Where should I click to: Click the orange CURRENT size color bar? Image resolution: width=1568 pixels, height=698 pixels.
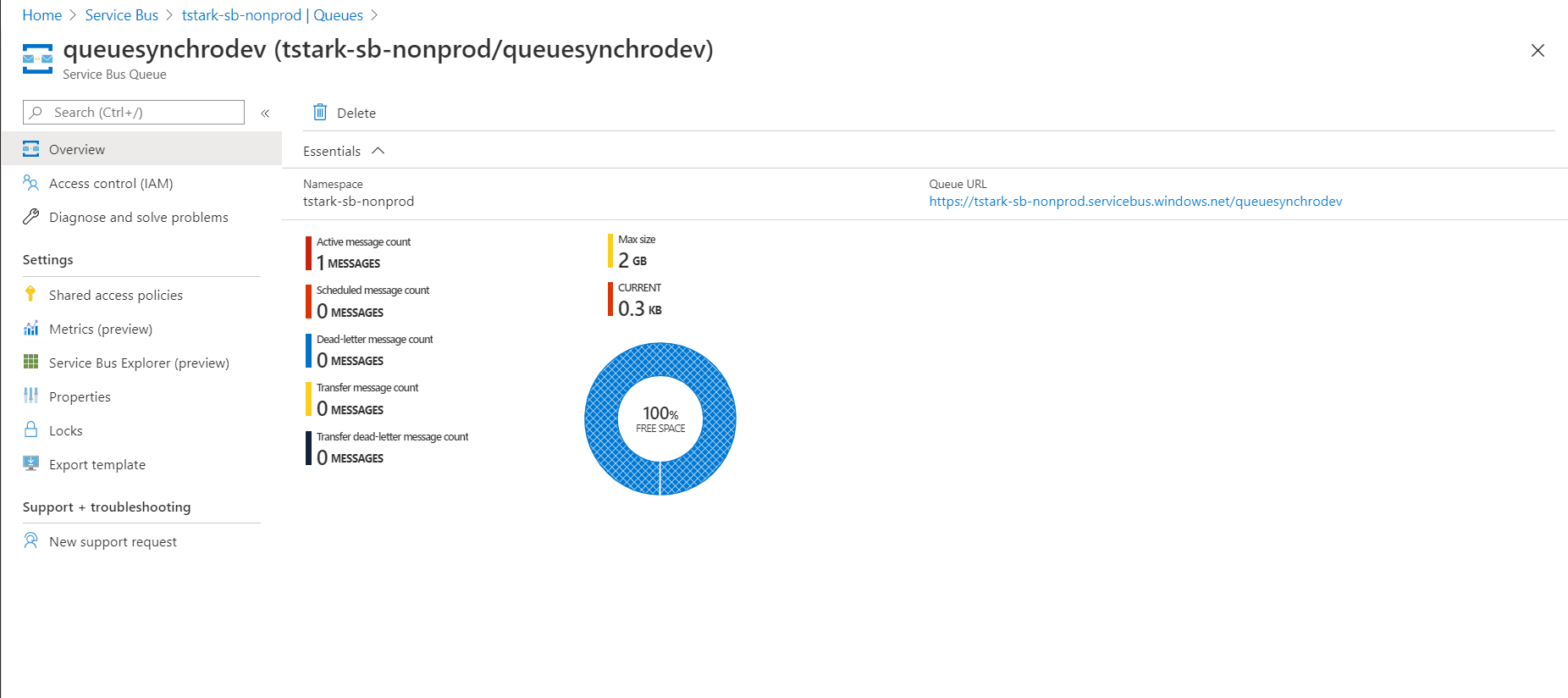[x=610, y=299]
